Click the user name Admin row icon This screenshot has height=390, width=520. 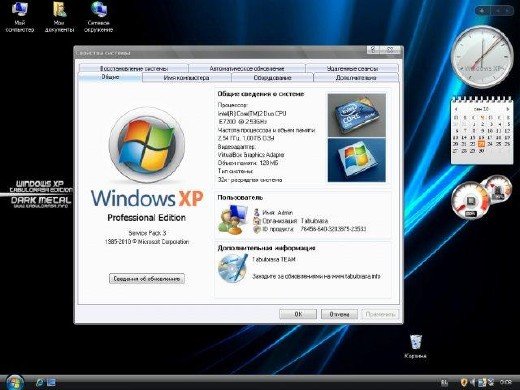(256, 212)
